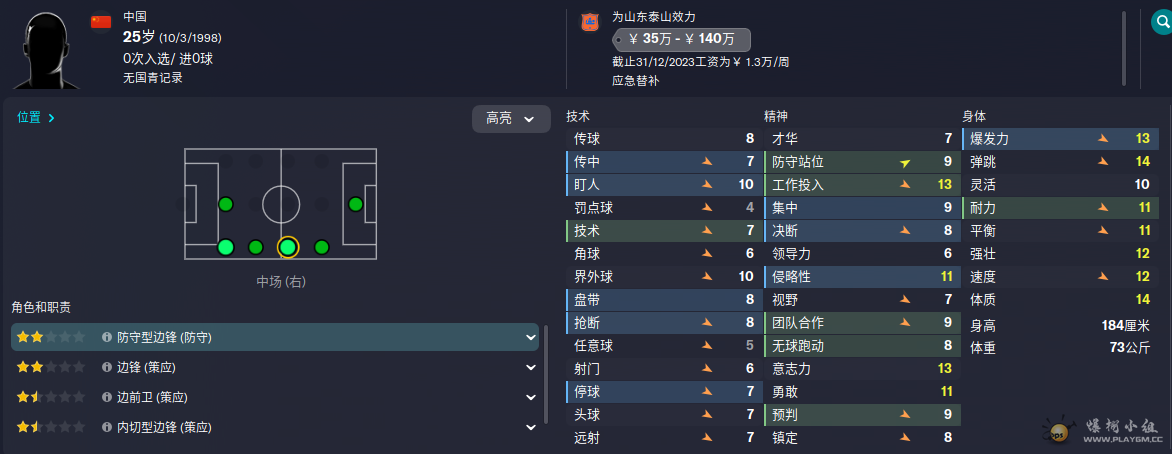Click info icon beside 防守型边锋 (防守)
The image size is (1172, 454).
[107, 338]
